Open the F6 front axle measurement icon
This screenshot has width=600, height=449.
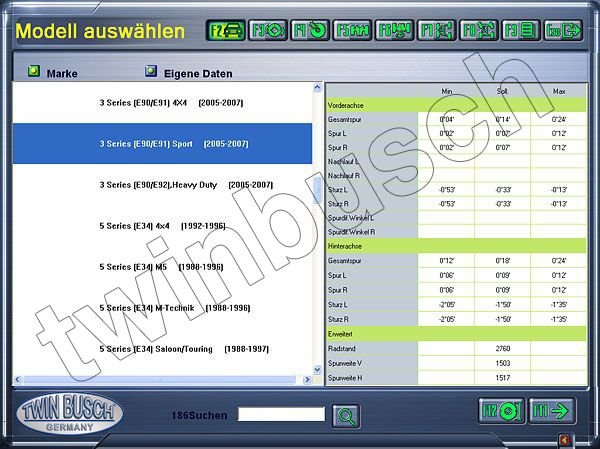(394, 31)
